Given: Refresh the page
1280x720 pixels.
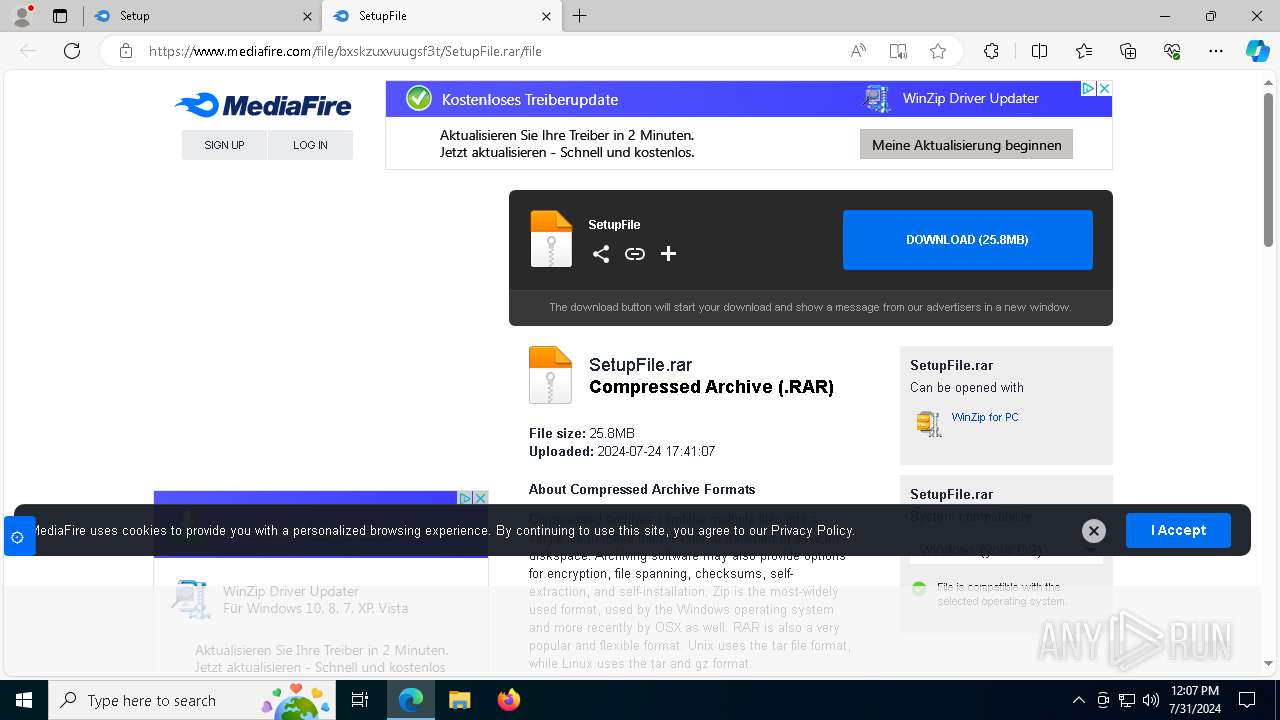Looking at the screenshot, I should [x=72, y=51].
